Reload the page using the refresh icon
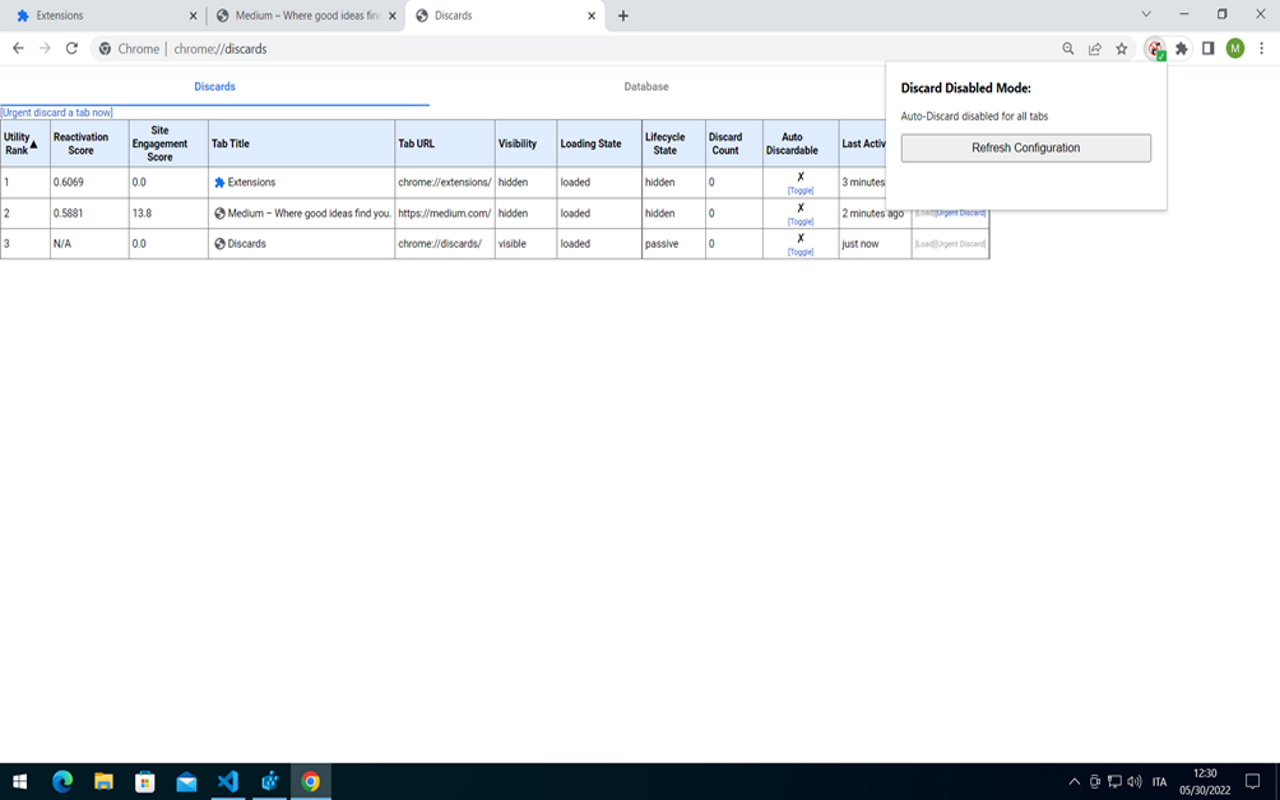Viewport: 1280px width, 800px height. pos(72,48)
